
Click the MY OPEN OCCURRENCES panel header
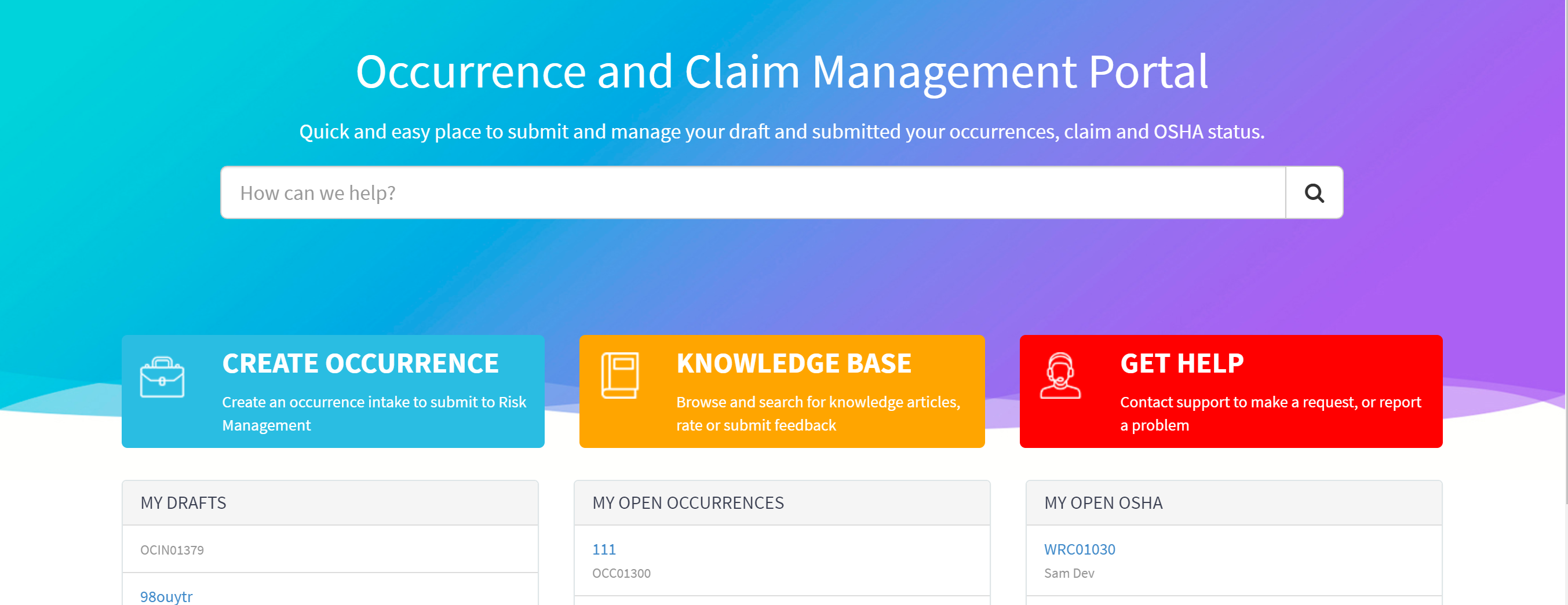pos(782,503)
